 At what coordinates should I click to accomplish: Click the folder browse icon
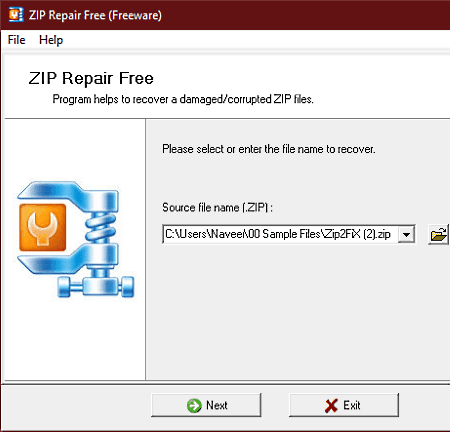click(x=439, y=235)
